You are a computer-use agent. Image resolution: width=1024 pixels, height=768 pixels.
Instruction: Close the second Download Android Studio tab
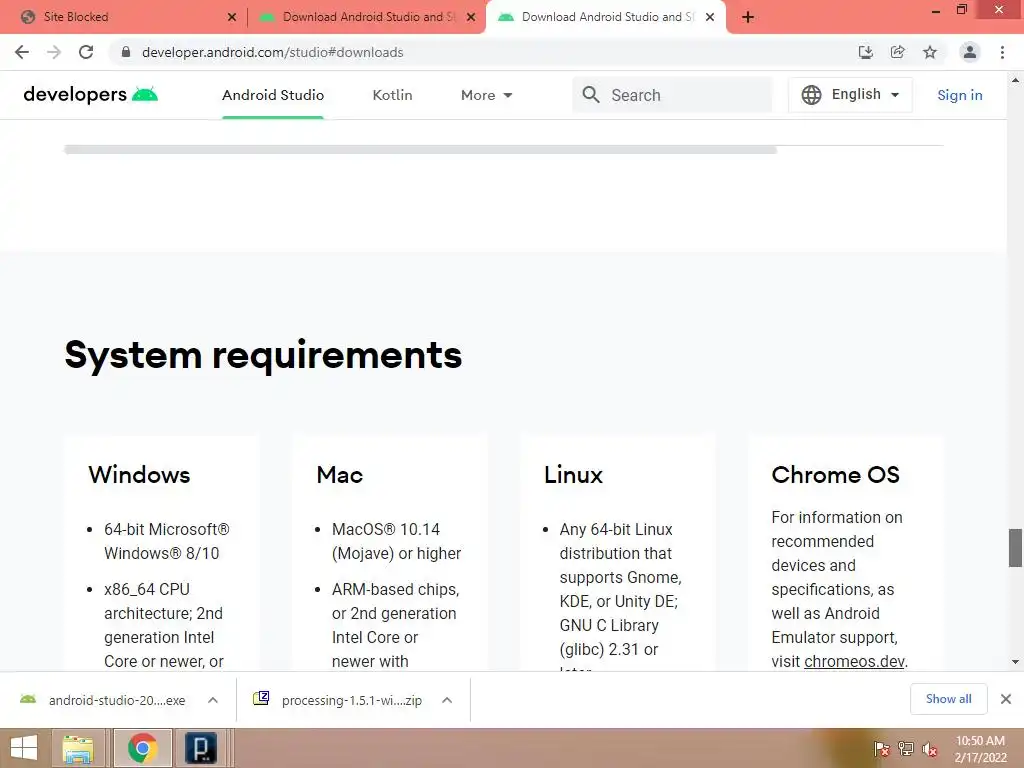click(x=471, y=17)
